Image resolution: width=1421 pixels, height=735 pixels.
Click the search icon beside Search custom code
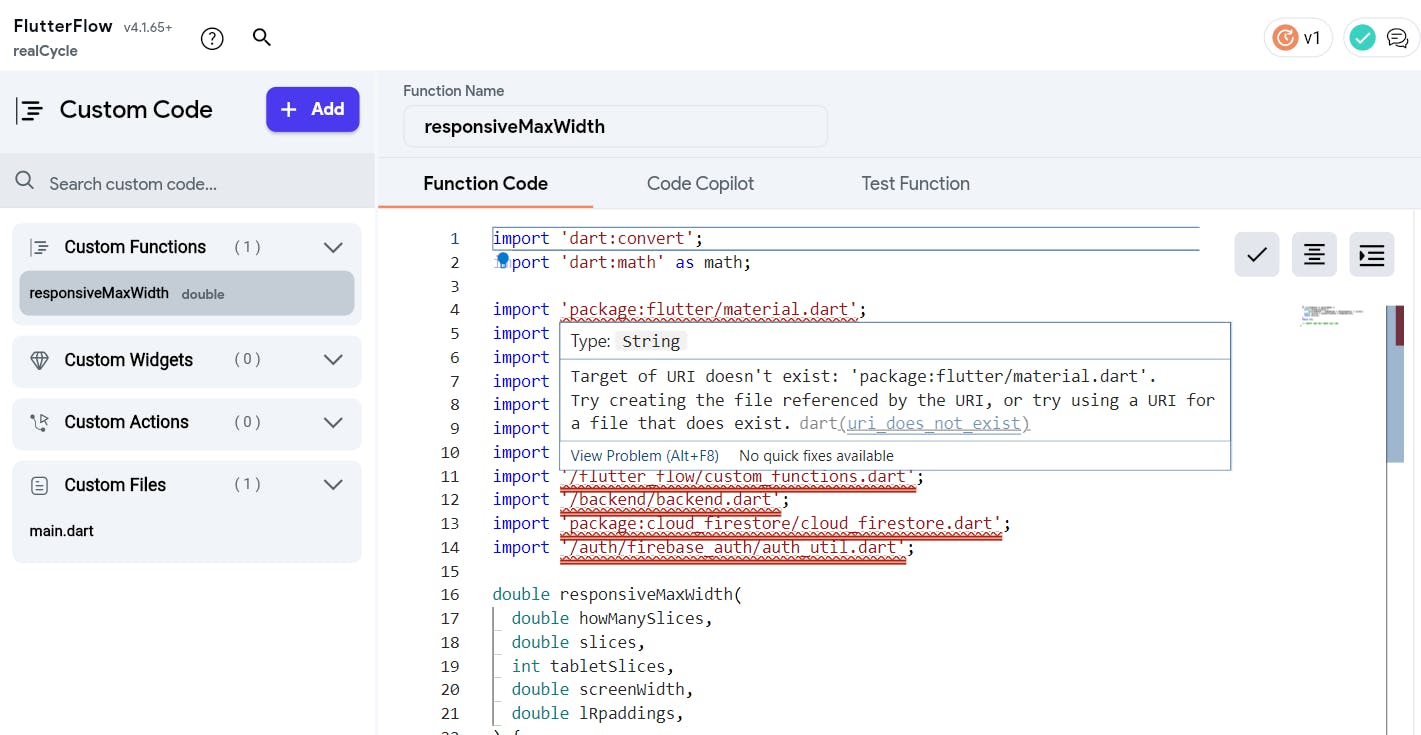click(25, 181)
